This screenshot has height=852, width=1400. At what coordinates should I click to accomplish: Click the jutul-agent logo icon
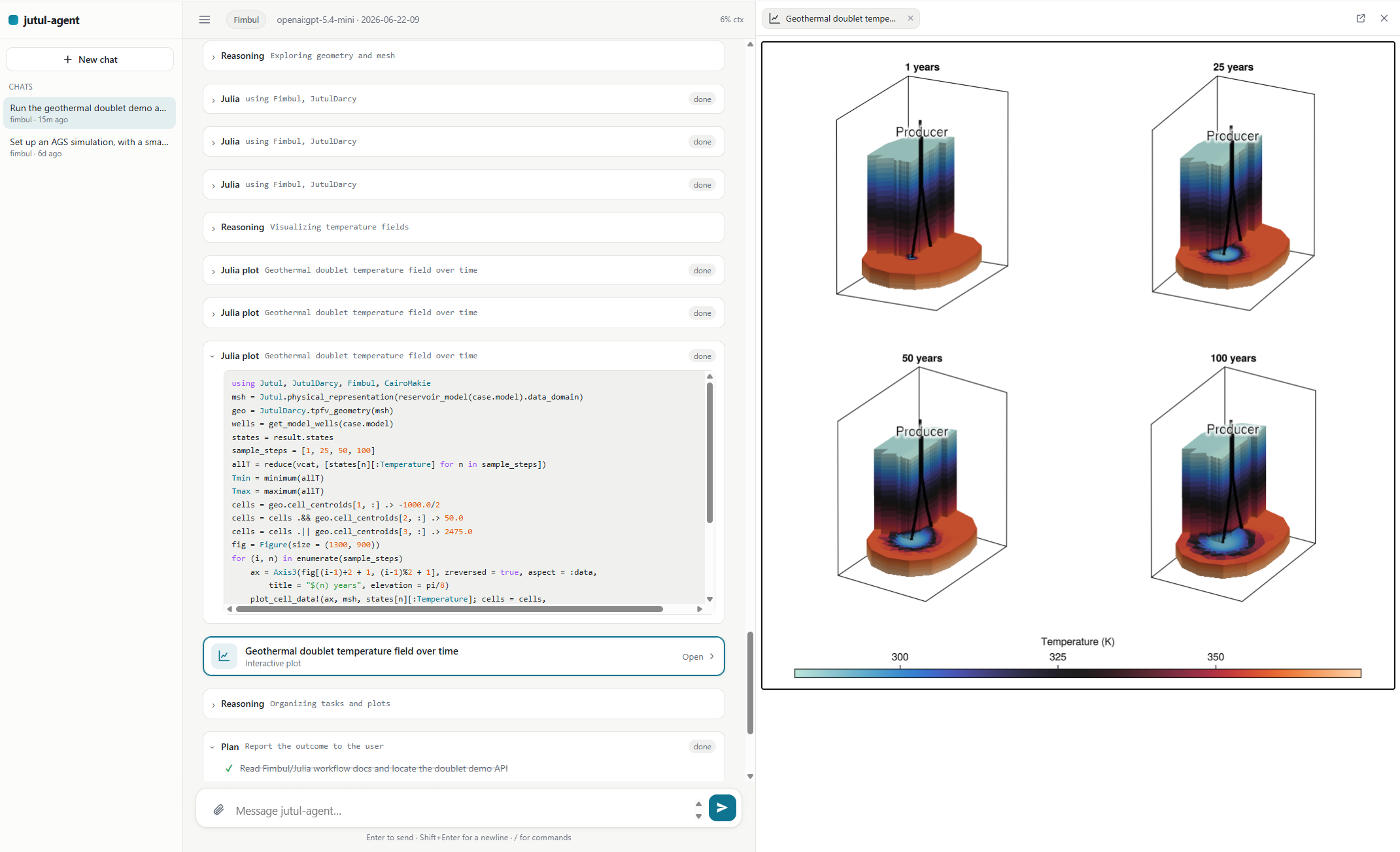(13, 20)
